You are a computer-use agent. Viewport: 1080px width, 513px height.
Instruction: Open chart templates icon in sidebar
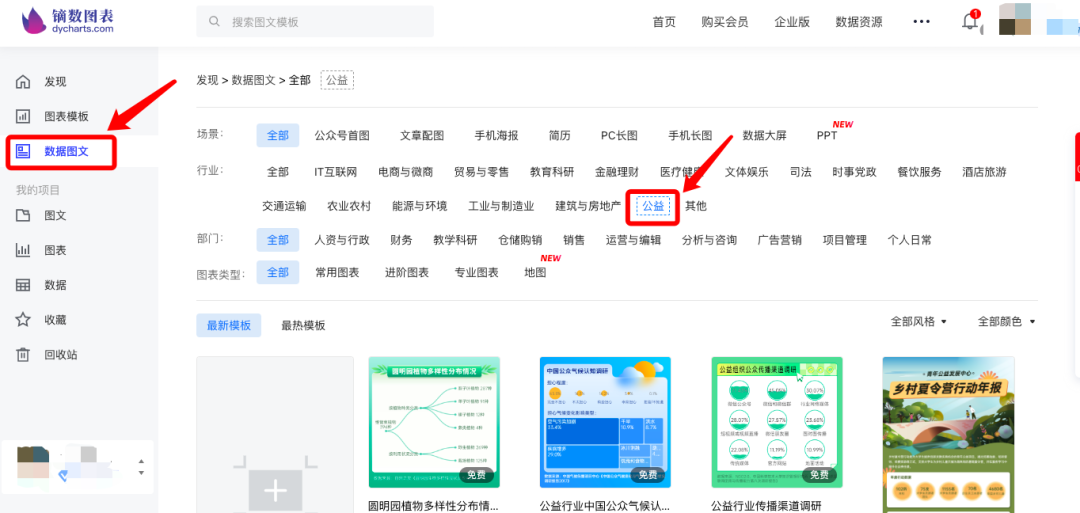24,116
